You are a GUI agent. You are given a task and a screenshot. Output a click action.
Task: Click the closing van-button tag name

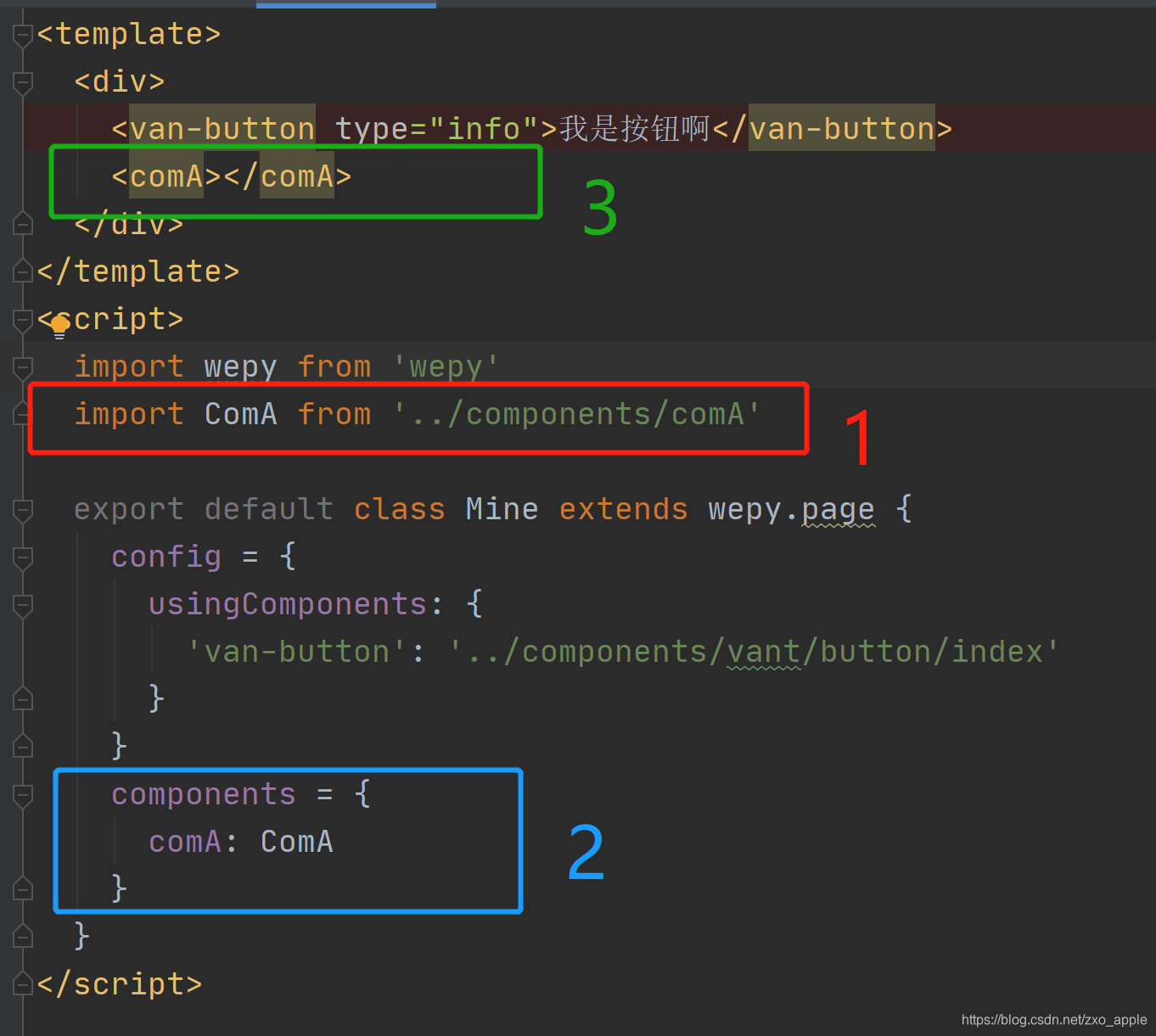(841, 129)
